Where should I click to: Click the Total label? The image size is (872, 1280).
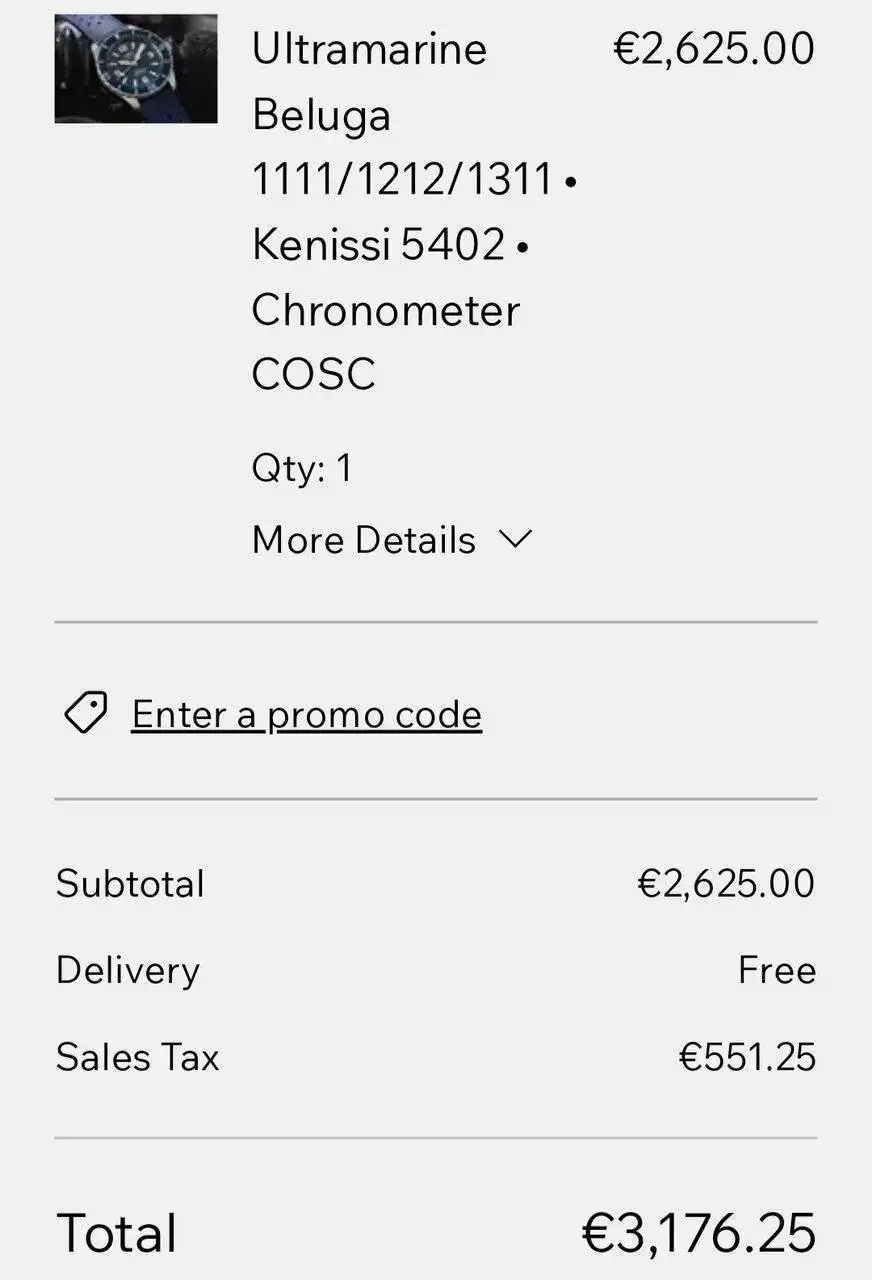click(x=117, y=1233)
